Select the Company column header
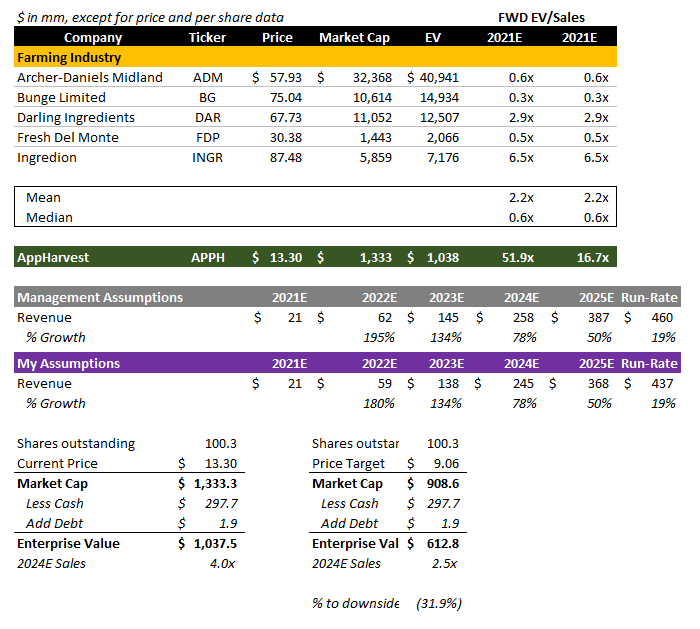The width and height of the screenshot is (700, 629). (93, 37)
